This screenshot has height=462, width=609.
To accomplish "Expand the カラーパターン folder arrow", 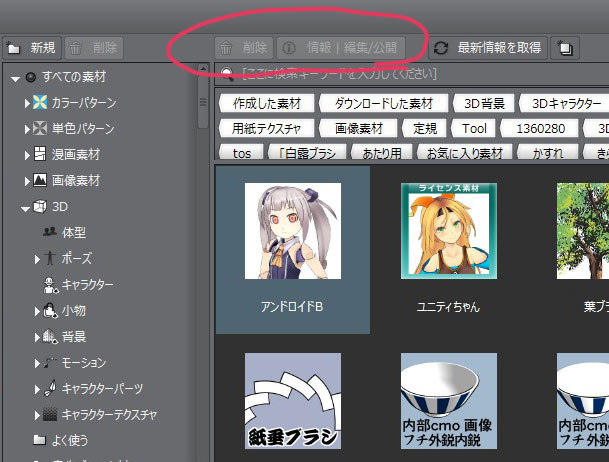I will coord(27,104).
